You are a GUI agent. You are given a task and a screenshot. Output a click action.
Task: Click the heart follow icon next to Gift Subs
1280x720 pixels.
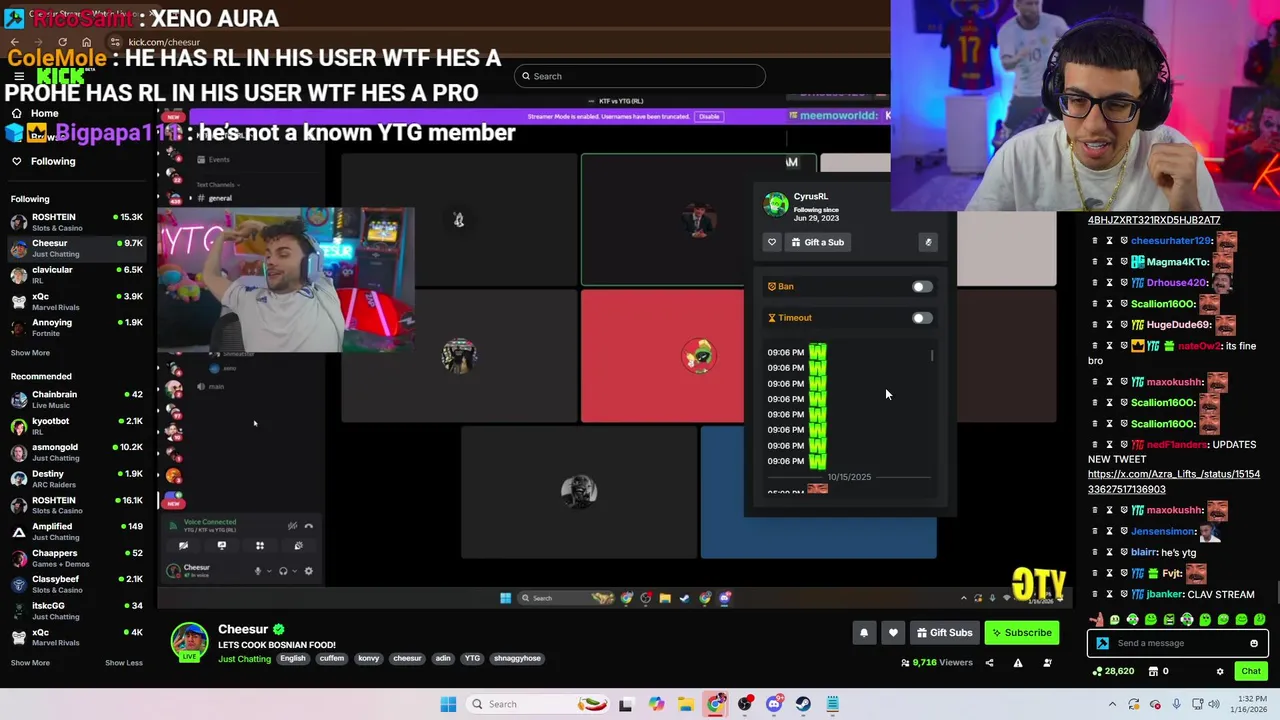(x=893, y=632)
